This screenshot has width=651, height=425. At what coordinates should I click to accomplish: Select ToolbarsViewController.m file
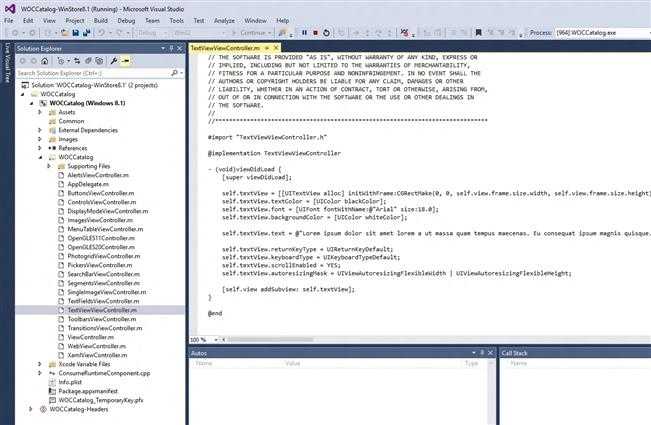(102, 319)
